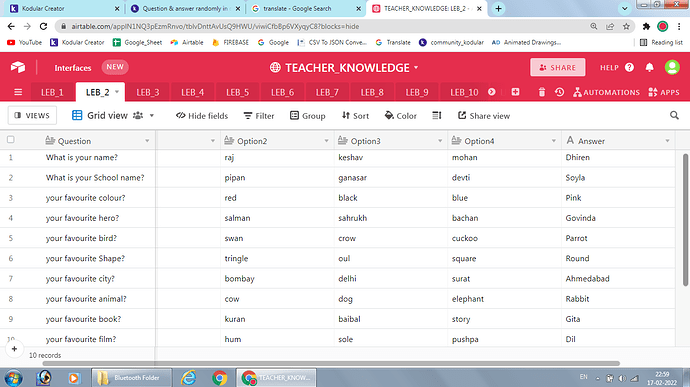
Task: Switch to the LEB_1 table tab
Action: point(52,92)
